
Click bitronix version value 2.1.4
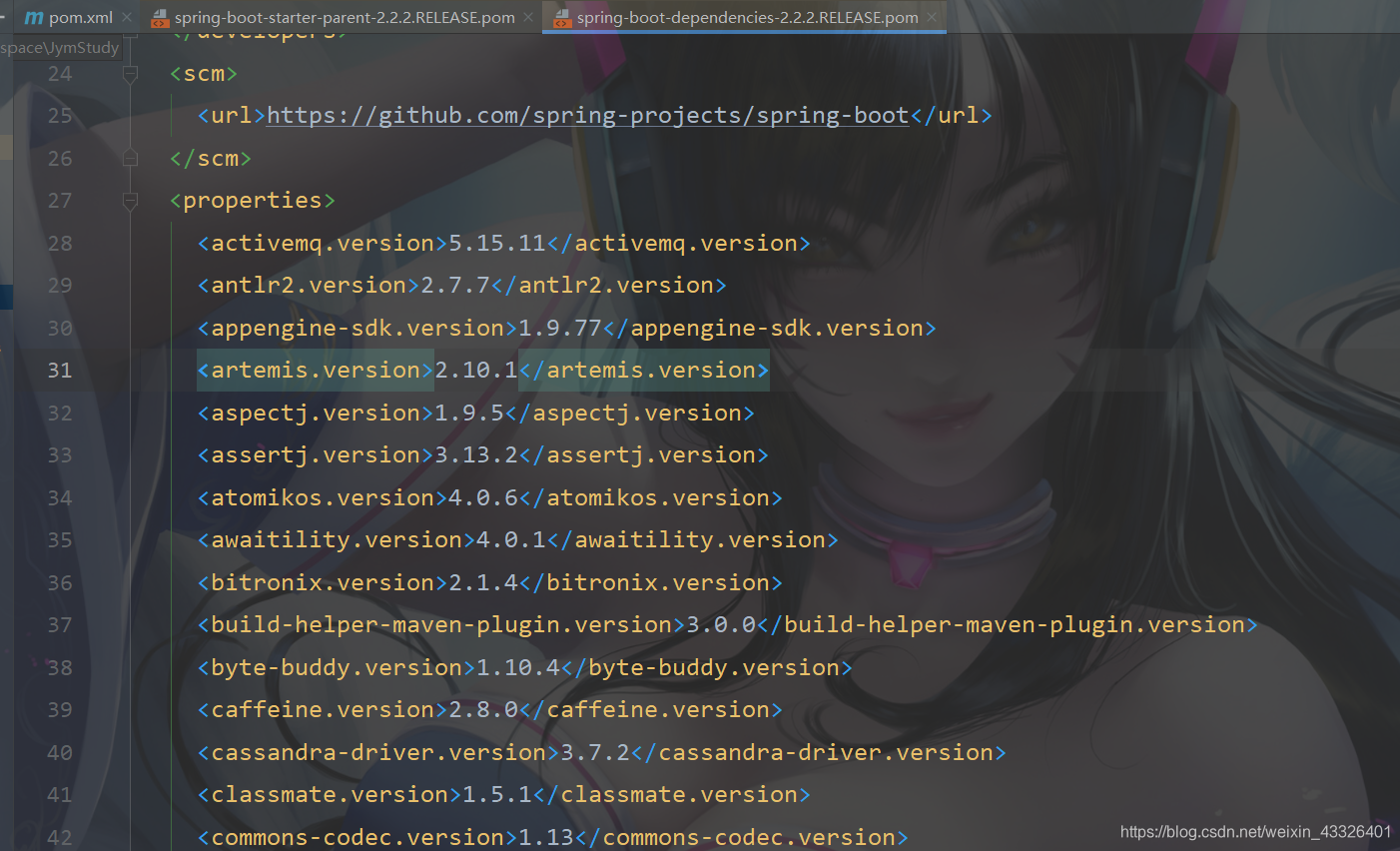coord(483,583)
